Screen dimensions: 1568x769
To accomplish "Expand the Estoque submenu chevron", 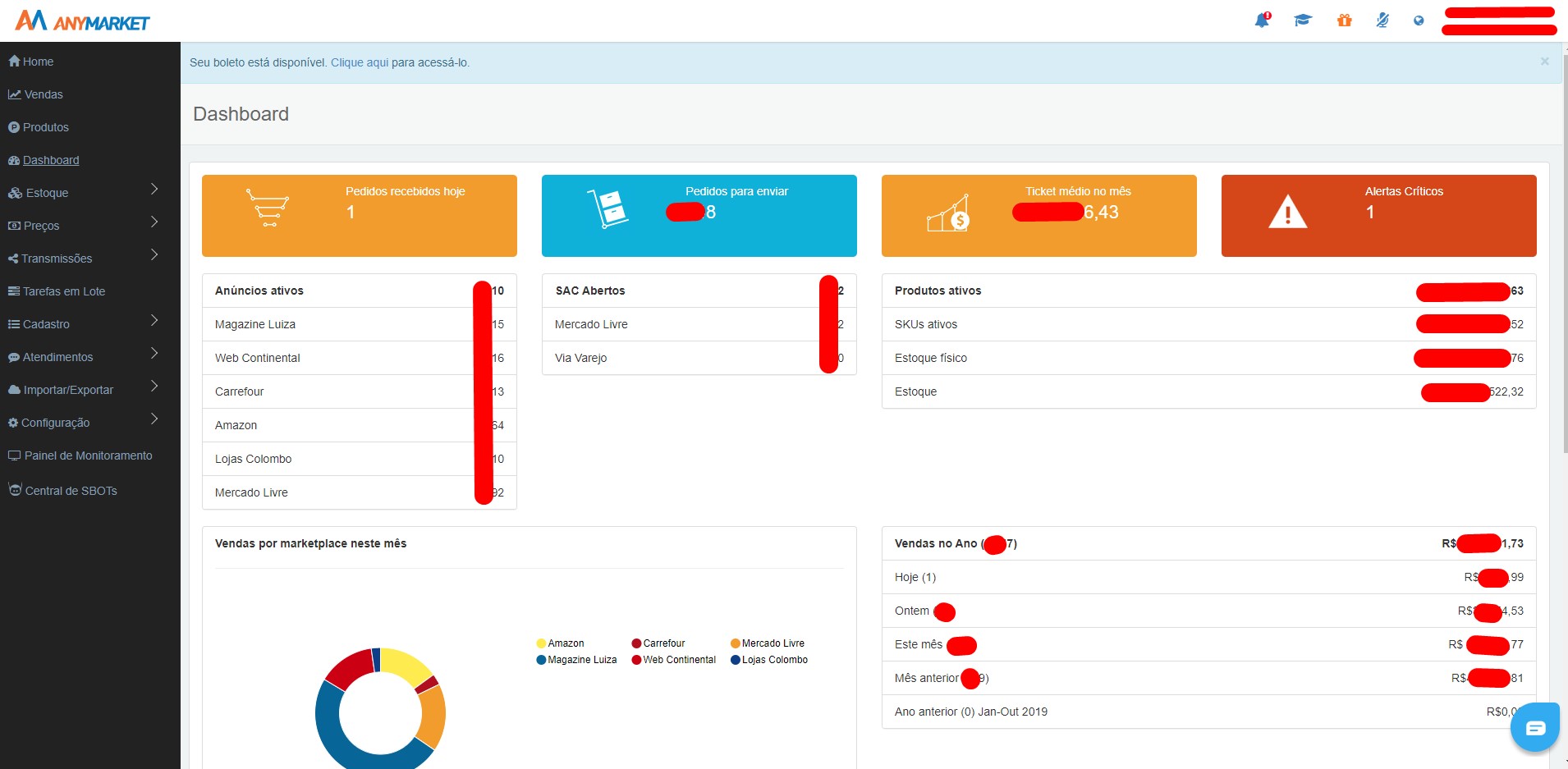I will tap(154, 190).
